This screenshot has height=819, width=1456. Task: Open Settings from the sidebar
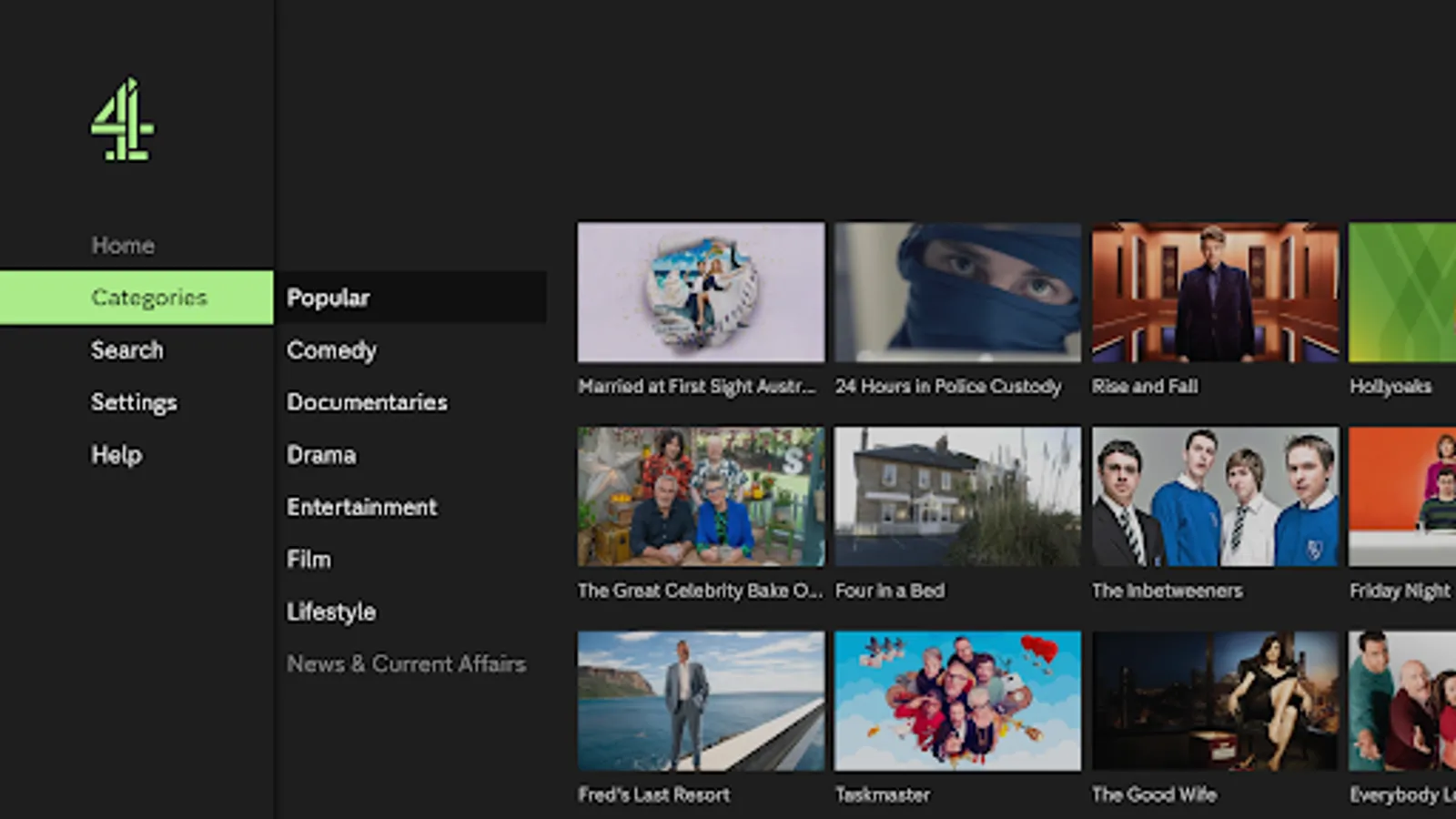pyautogui.click(x=134, y=402)
